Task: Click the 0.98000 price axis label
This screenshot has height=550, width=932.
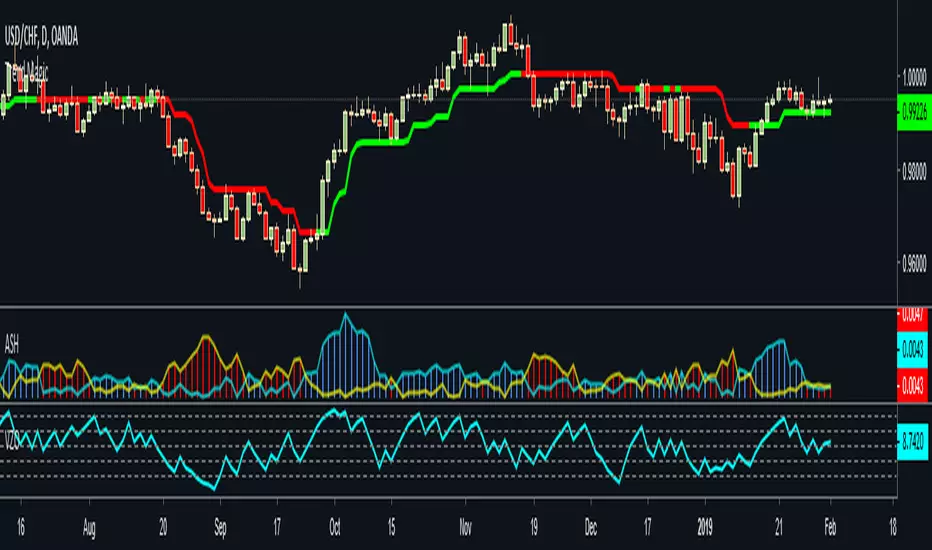Action: [914, 171]
